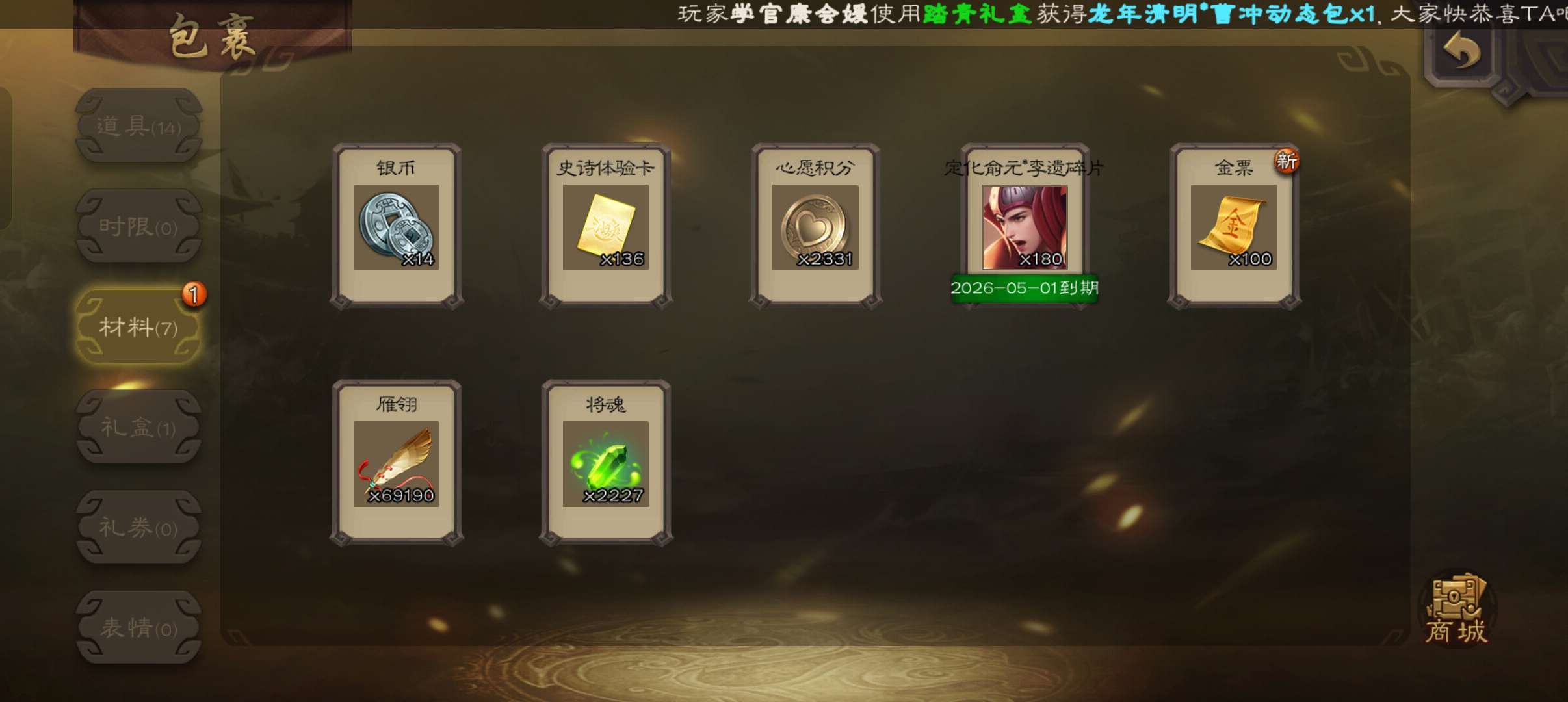
Task: Select the 史诗体验卡 golden card item
Action: click(605, 227)
